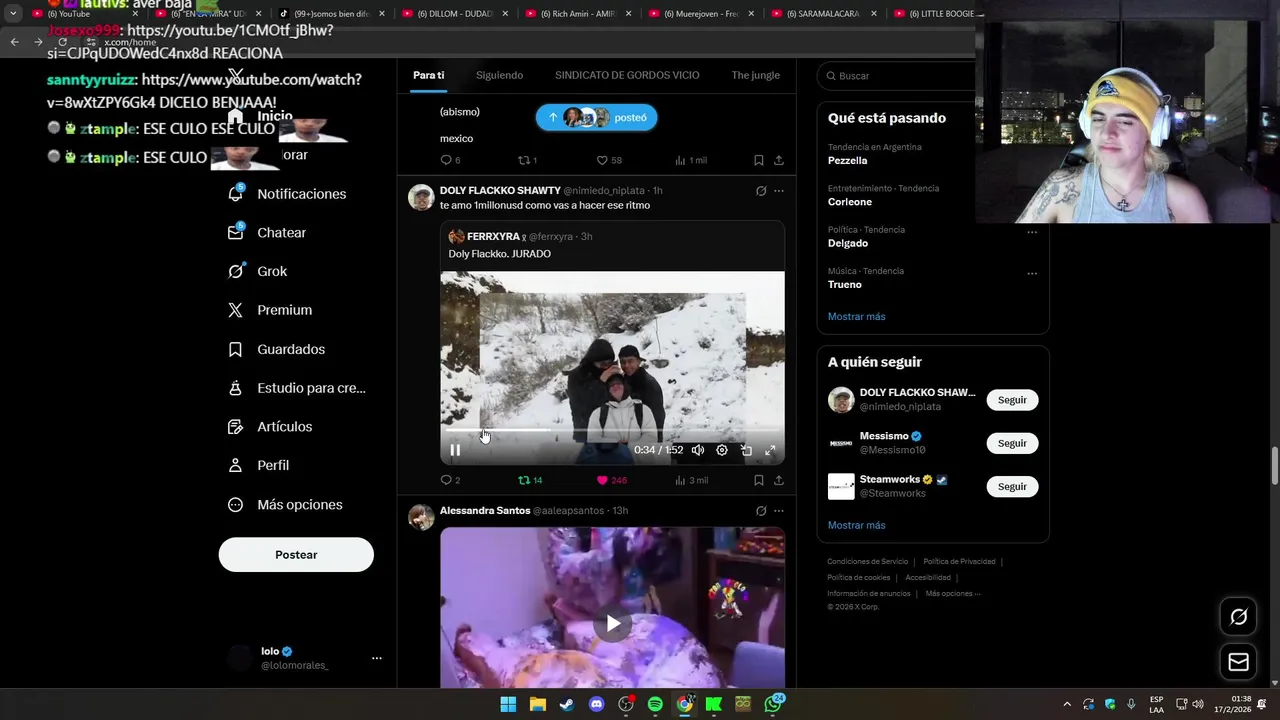The height and width of the screenshot is (720, 1280).
Task: Reply to mexico post with 6 replies
Action: 450,160
